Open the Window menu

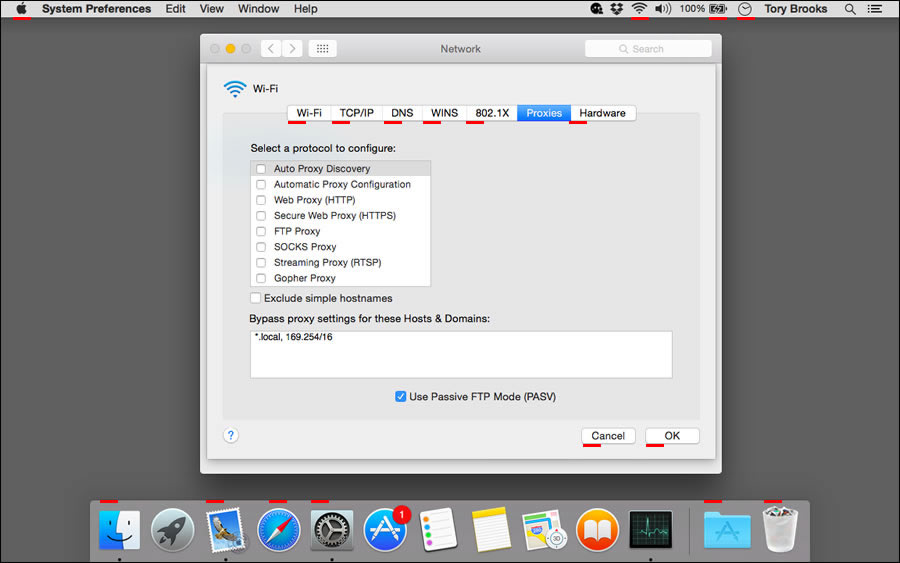(258, 9)
